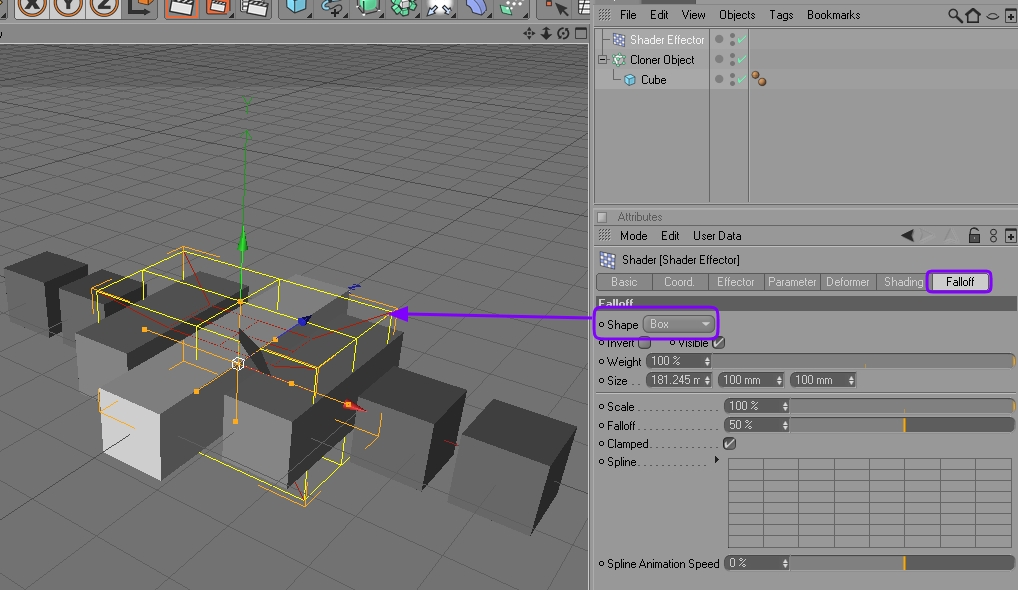Open the Tags menu

coord(781,15)
